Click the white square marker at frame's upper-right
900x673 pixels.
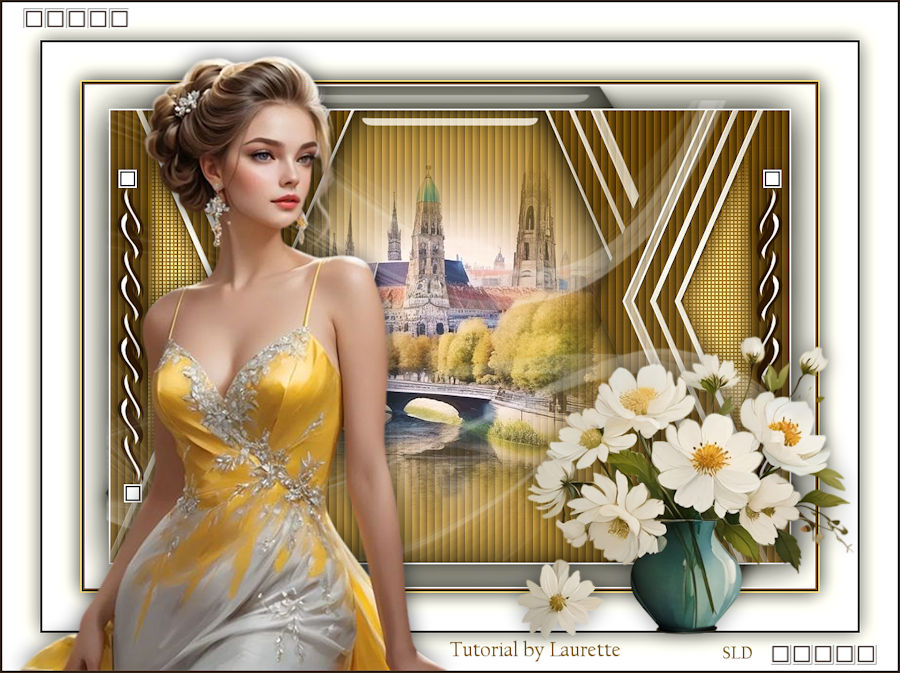click(772, 179)
